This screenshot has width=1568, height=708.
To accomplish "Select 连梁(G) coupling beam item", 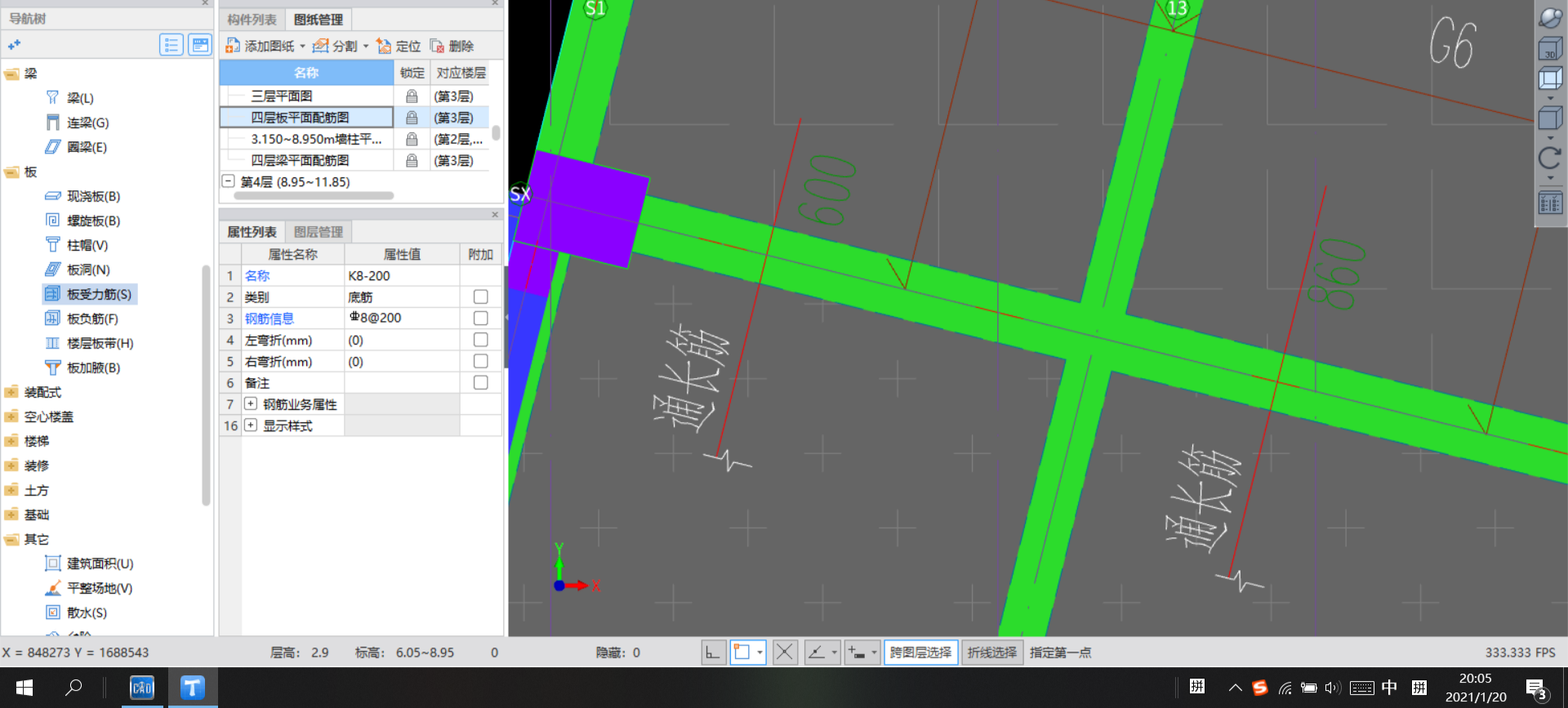I will 78,122.
